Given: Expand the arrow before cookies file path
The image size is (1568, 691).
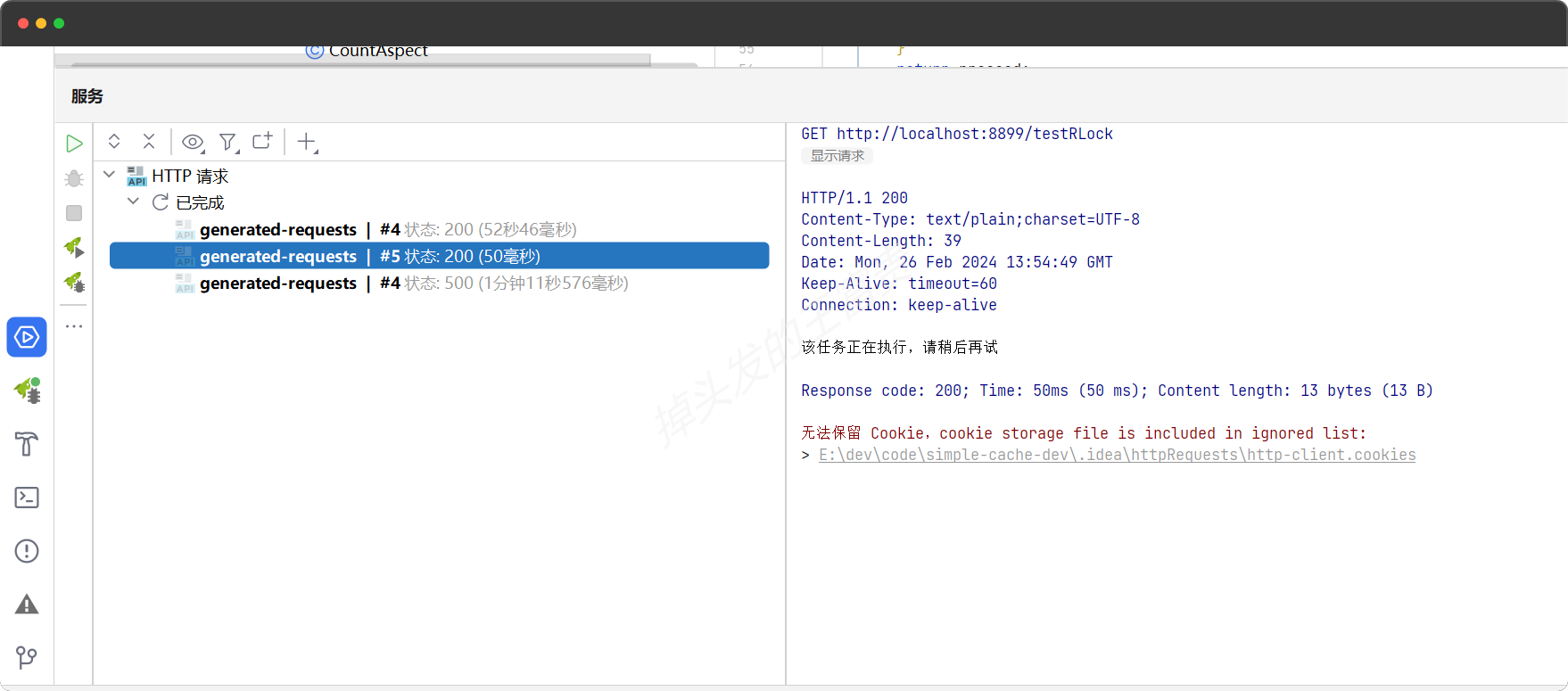Looking at the screenshot, I should pos(805,455).
